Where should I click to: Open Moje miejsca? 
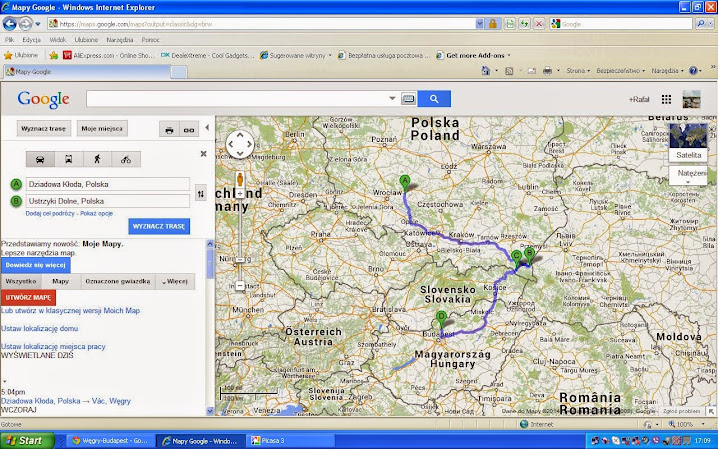[102, 129]
